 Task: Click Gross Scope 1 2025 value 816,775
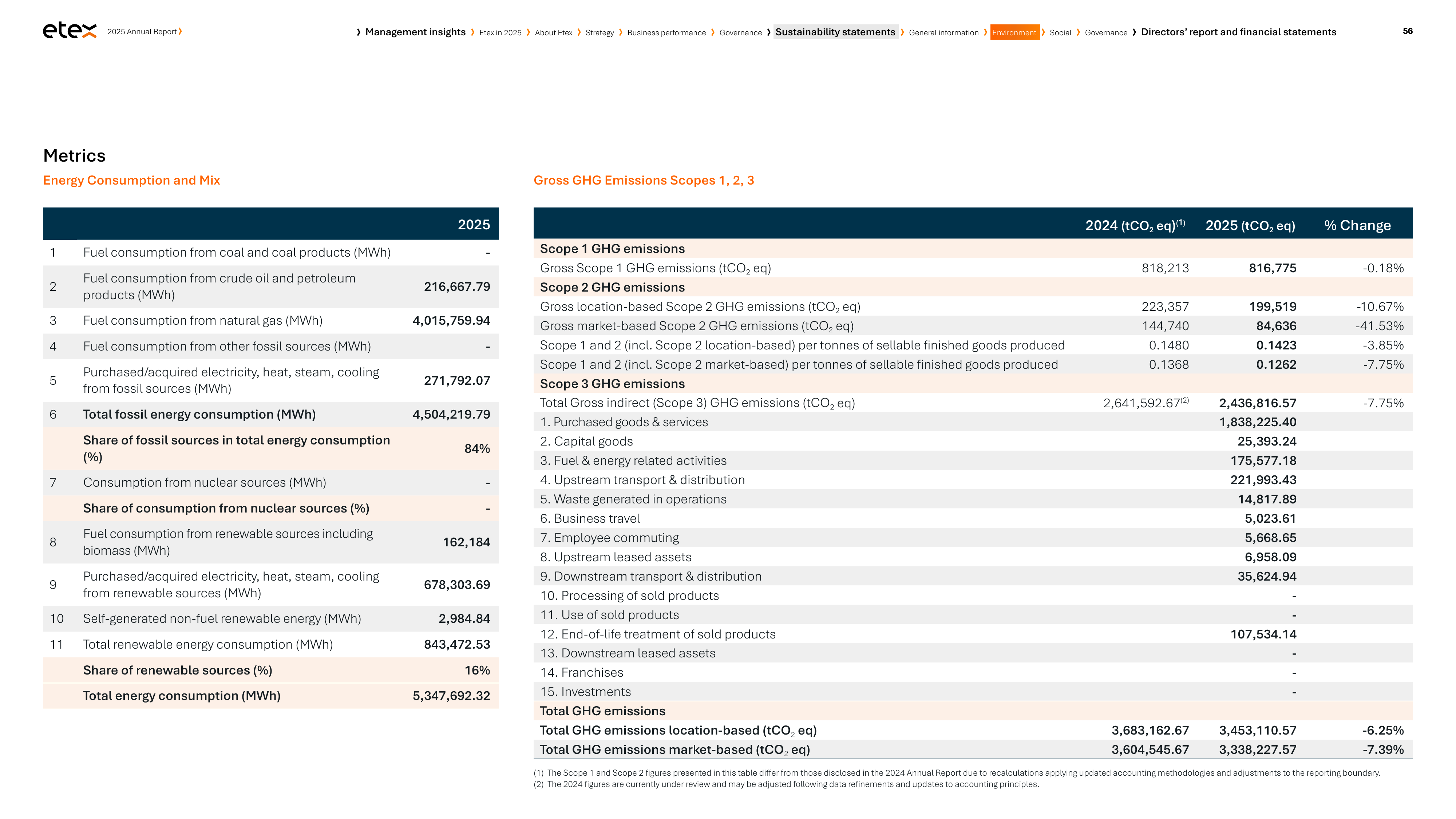pyautogui.click(x=1272, y=268)
